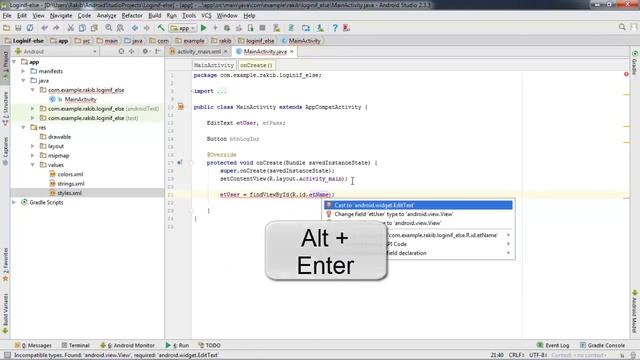Open the Build menu
640x360 pixels.
pyautogui.click(x=154, y=16)
